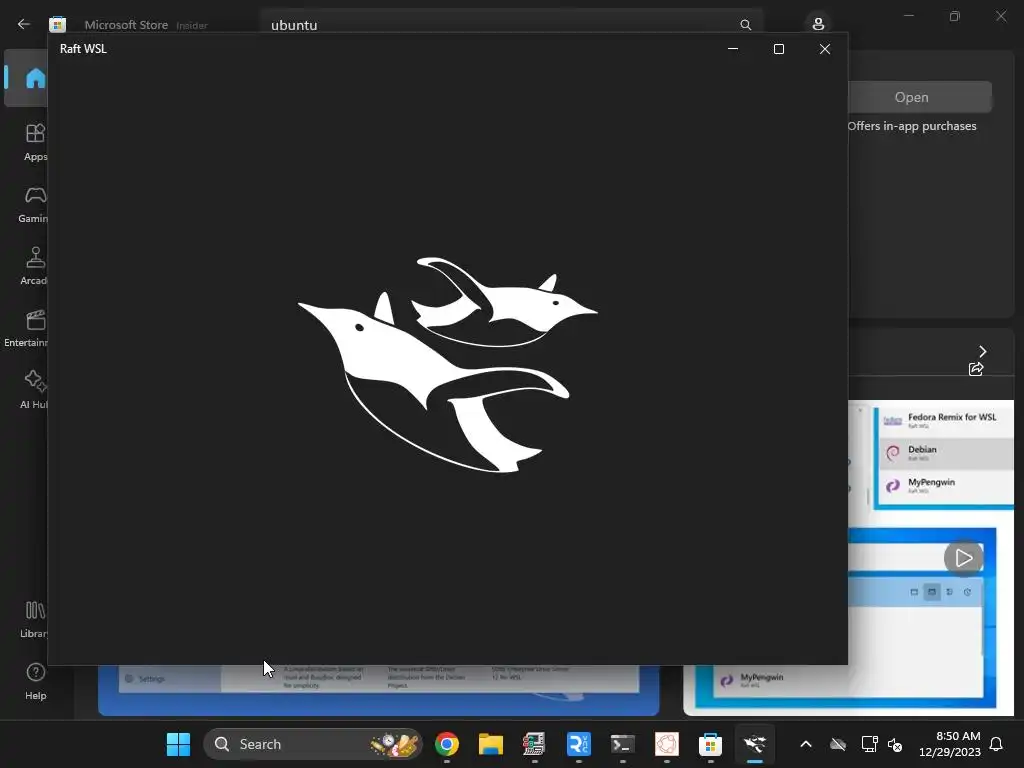Open Entertainment section in Store sidebar
This screenshot has height=768, width=1024.
(27, 328)
